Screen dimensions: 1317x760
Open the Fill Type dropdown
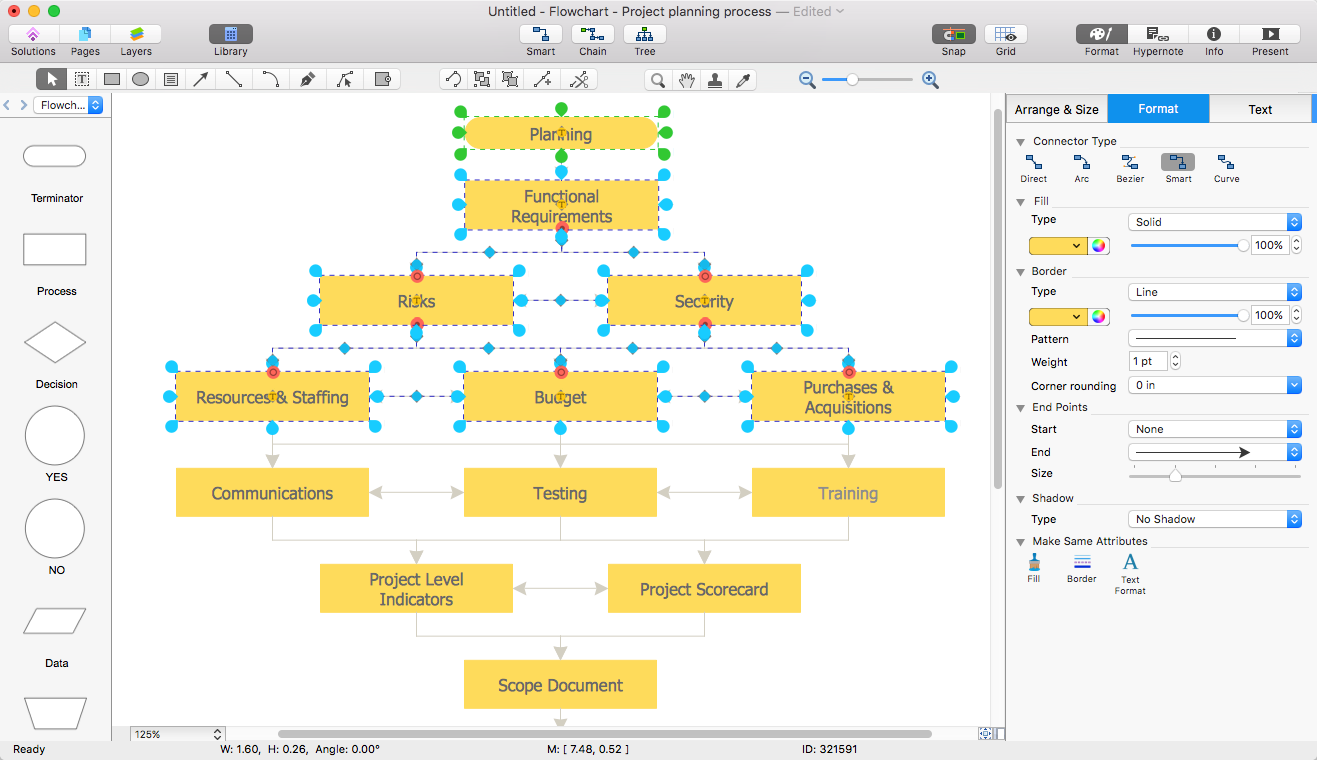coord(1214,222)
